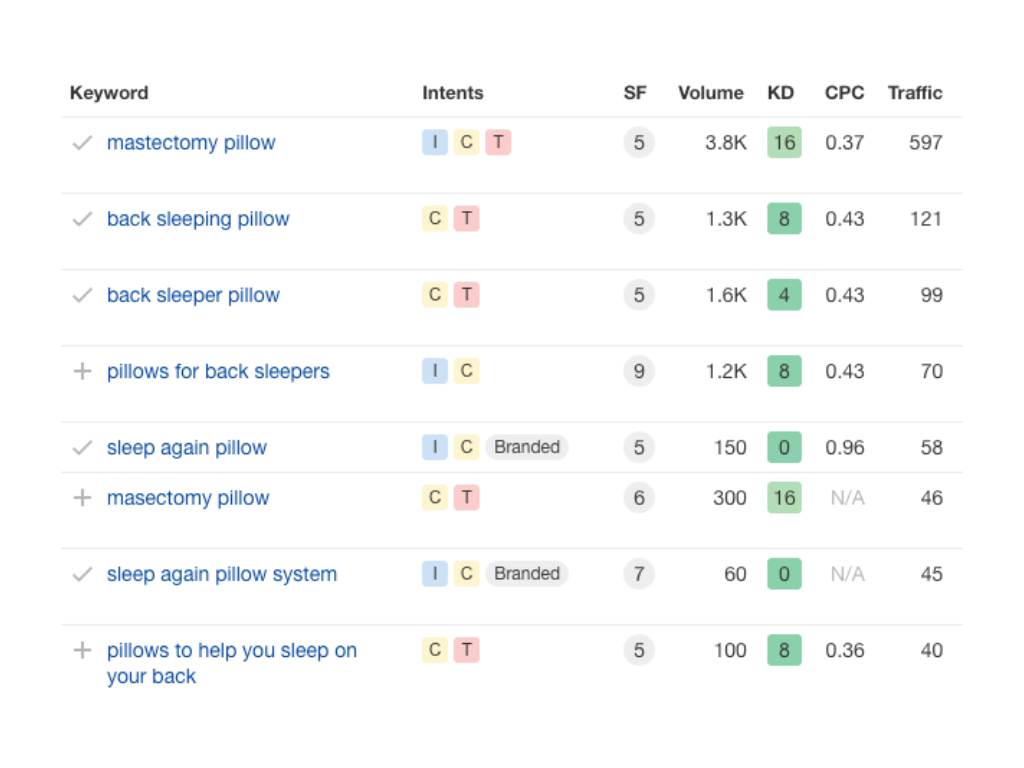Viewport: 1024px width, 768px height.
Task: Click the red T intent badge for mastectomy pillow
Action: click(498, 142)
